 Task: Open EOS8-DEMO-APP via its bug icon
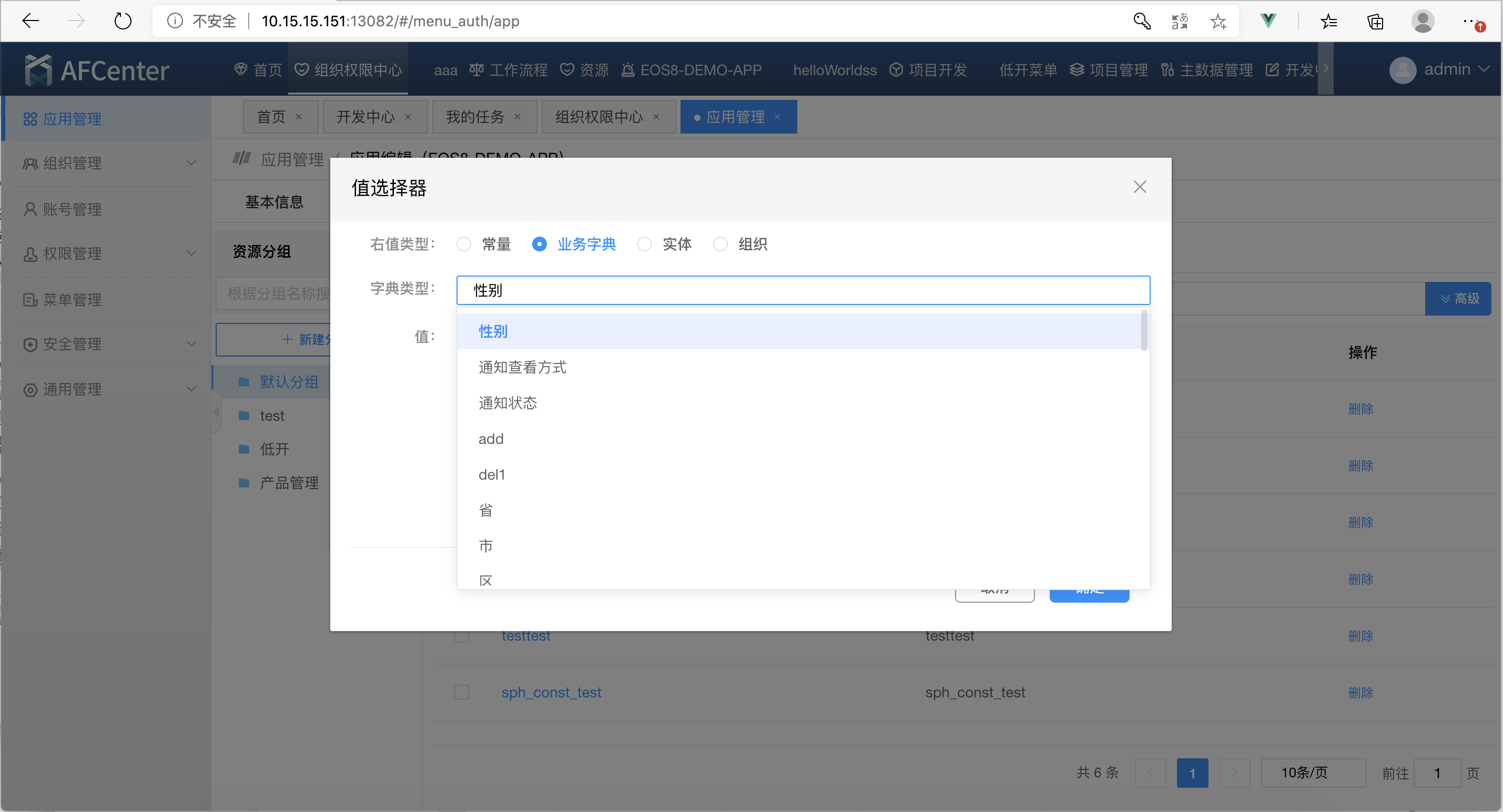point(628,70)
